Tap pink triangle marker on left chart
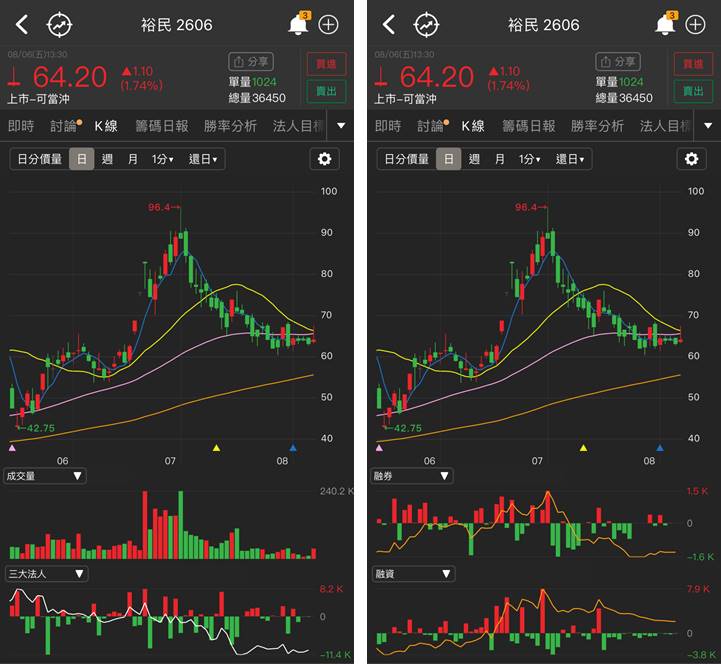The width and height of the screenshot is (721, 664). [12, 447]
